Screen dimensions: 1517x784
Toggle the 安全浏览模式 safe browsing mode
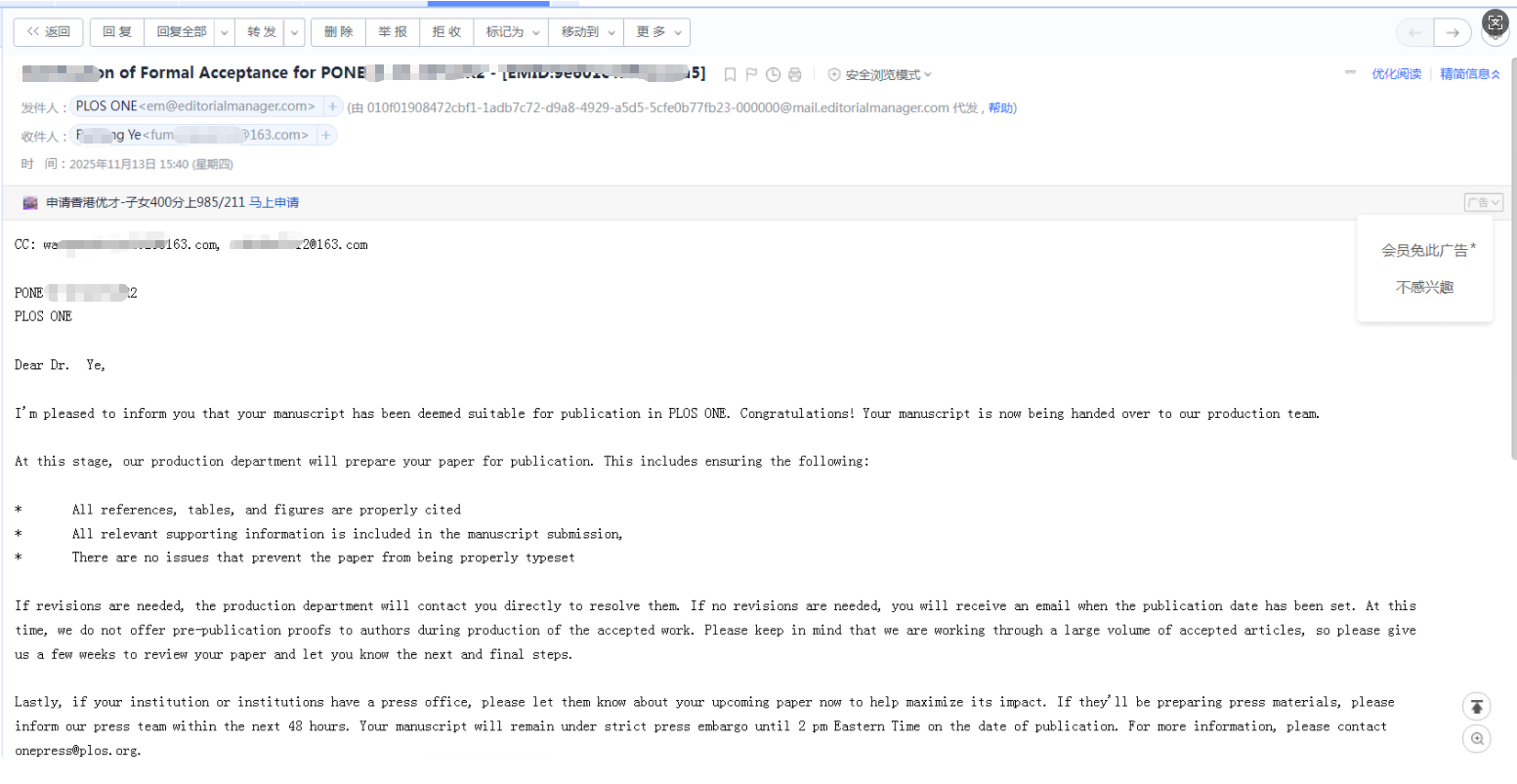click(x=879, y=75)
